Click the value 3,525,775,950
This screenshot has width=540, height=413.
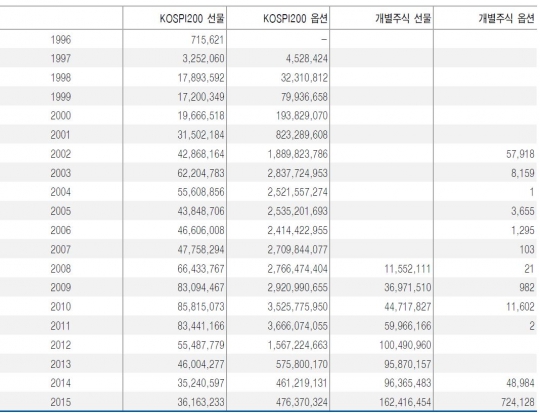click(x=298, y=307)
